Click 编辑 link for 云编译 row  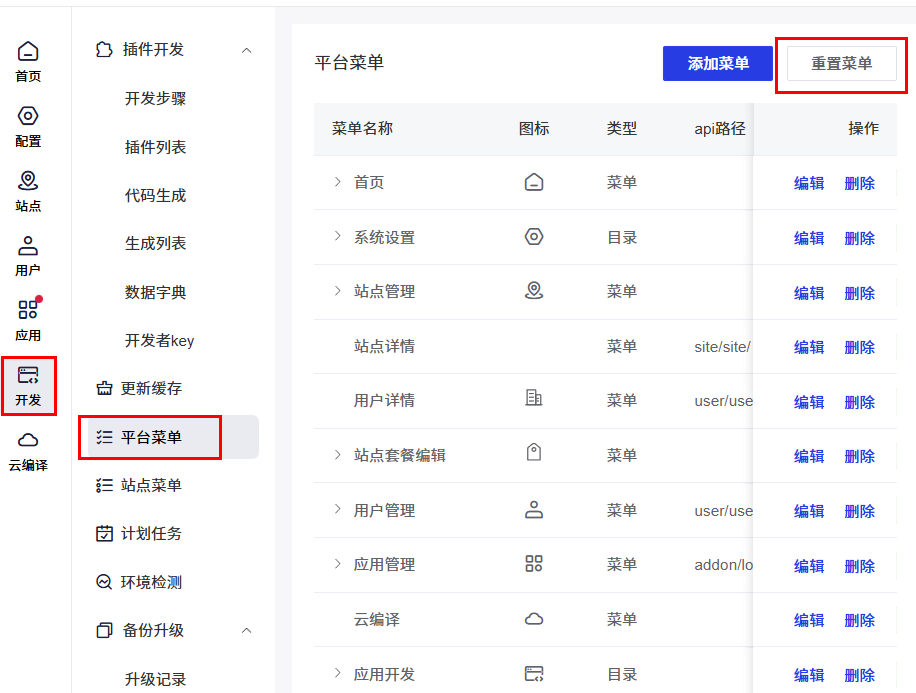point(809,620)
